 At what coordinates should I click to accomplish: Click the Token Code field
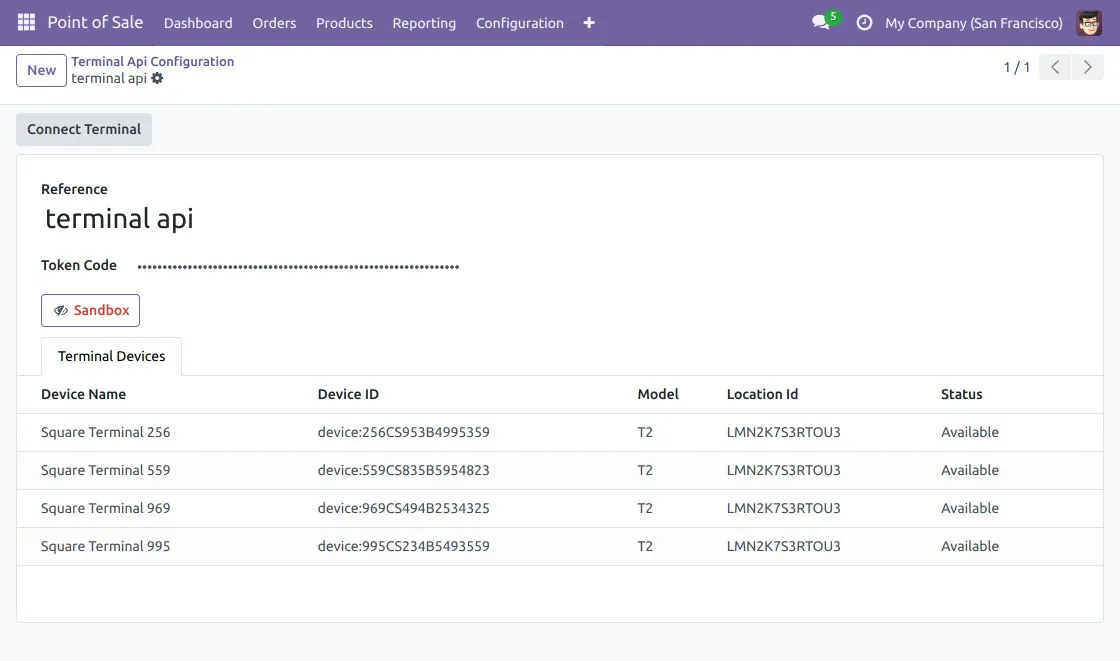pos(298,266)
